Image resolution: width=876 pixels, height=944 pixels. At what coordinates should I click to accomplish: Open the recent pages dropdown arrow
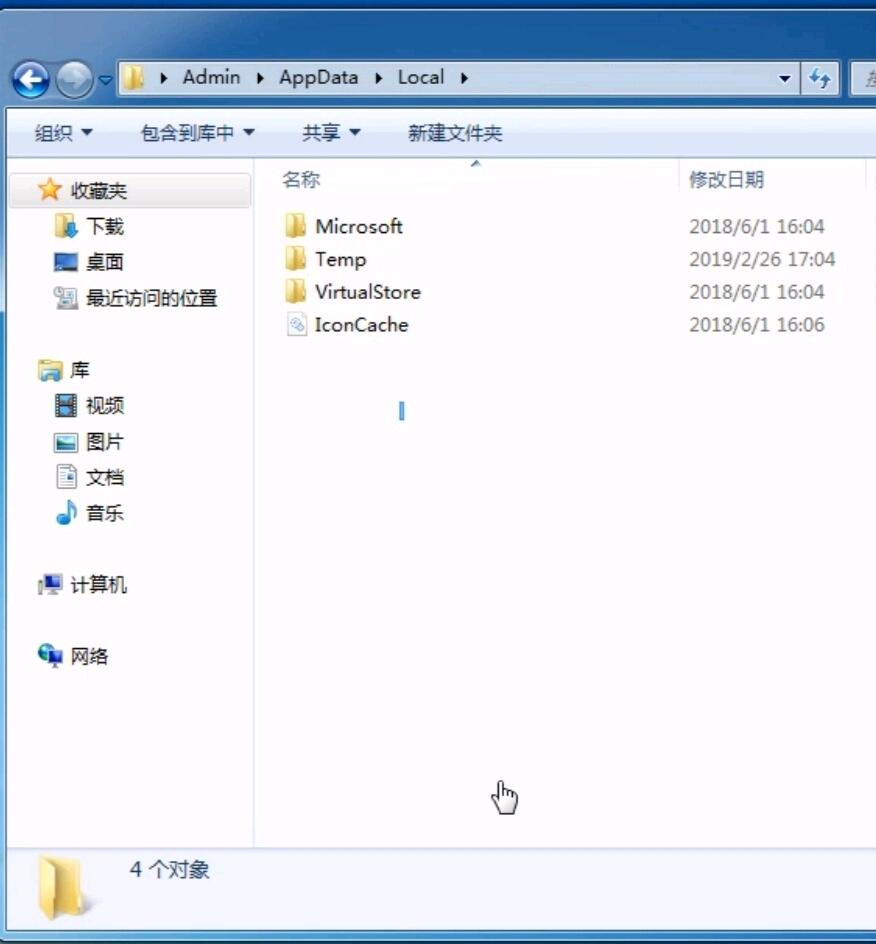tap(105, 80)
